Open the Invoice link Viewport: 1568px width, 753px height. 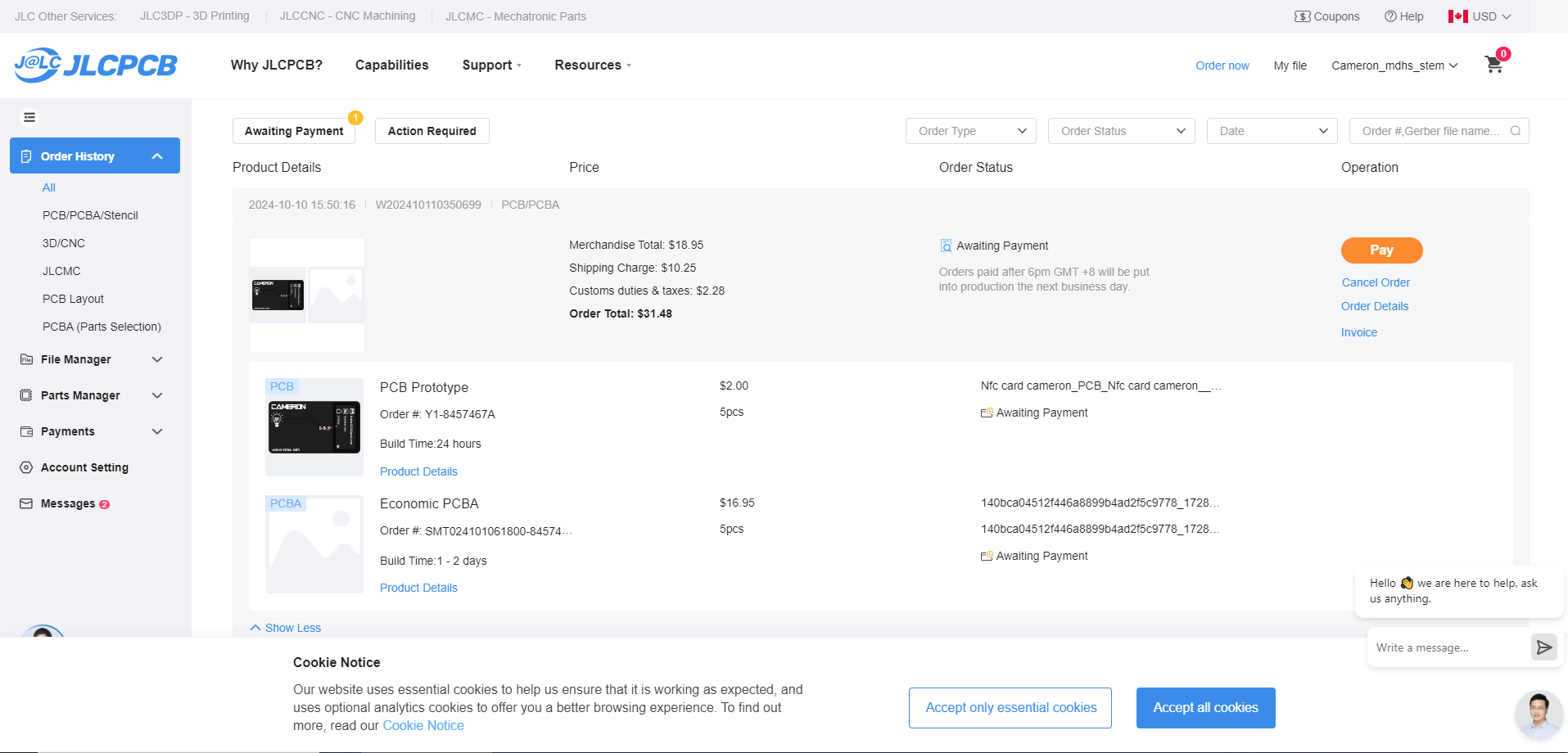[x=1359, y=332]
